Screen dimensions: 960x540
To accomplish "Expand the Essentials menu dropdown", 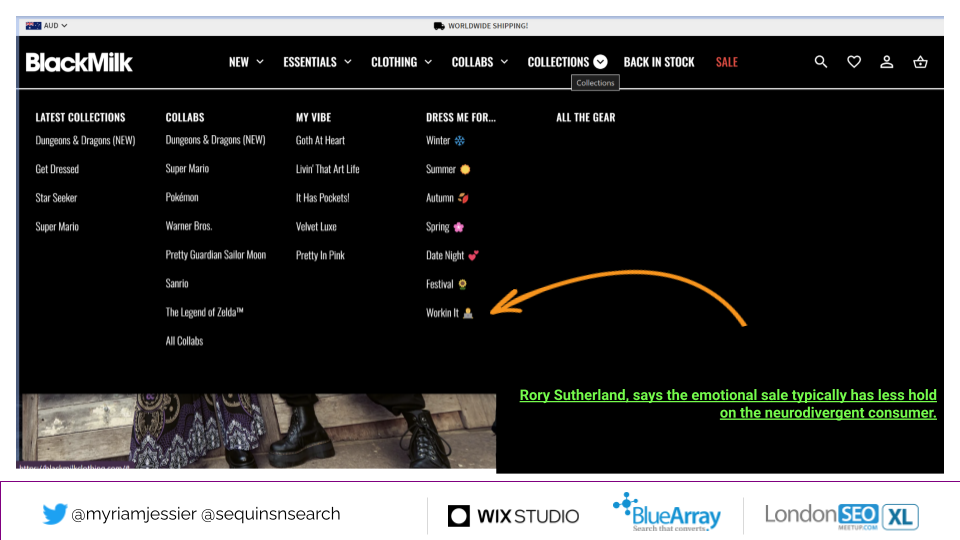I will pos(317,62).
